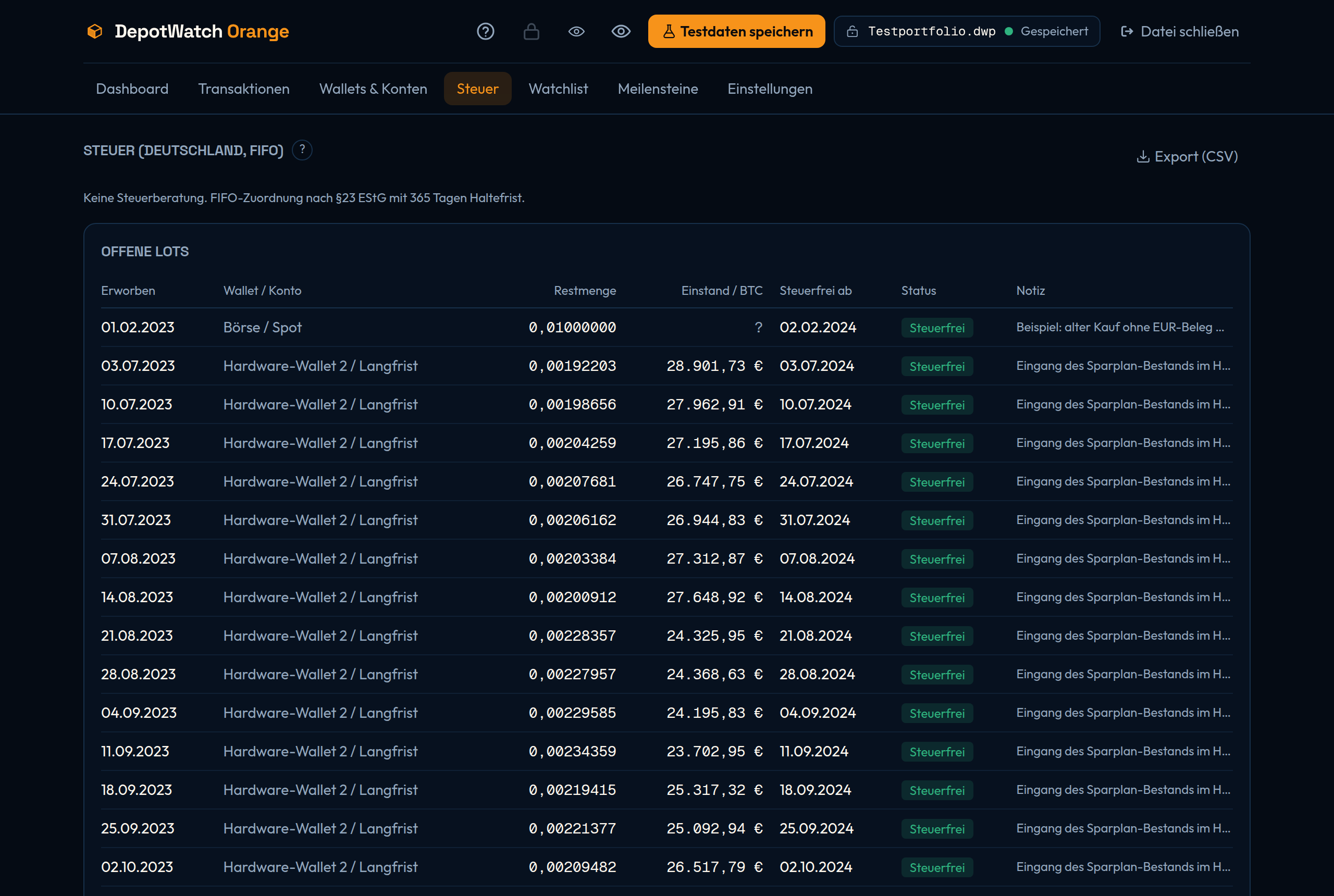1334x896 pixels.
Task: Select the date 24.07.2023
Action: click(138, 482)
